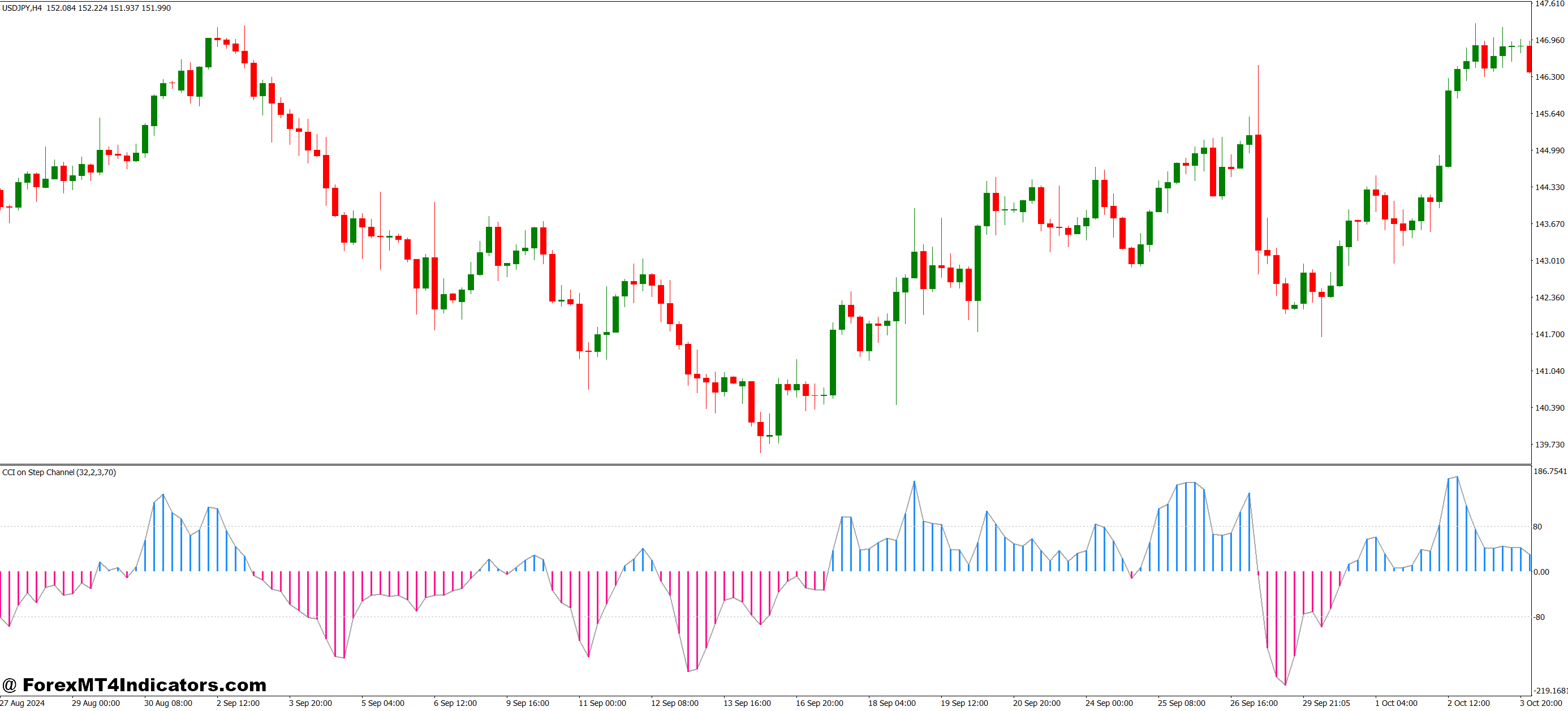This screenshot has width=1568, height=711.
Task: Select the 2 Oct 12:00 time label
Action: click(x=1468, y=703)
